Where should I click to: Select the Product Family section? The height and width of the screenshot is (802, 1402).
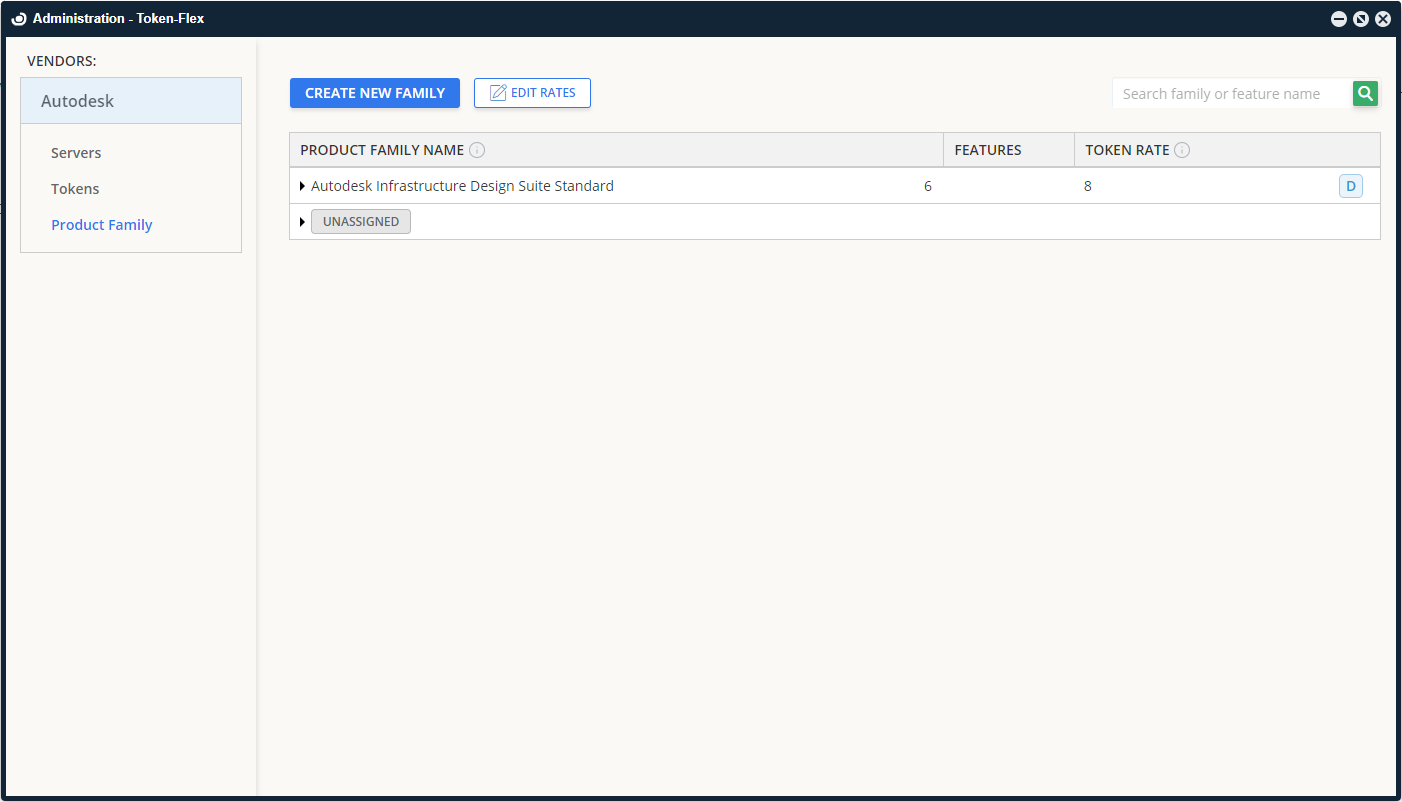click(x=101, y=224)
